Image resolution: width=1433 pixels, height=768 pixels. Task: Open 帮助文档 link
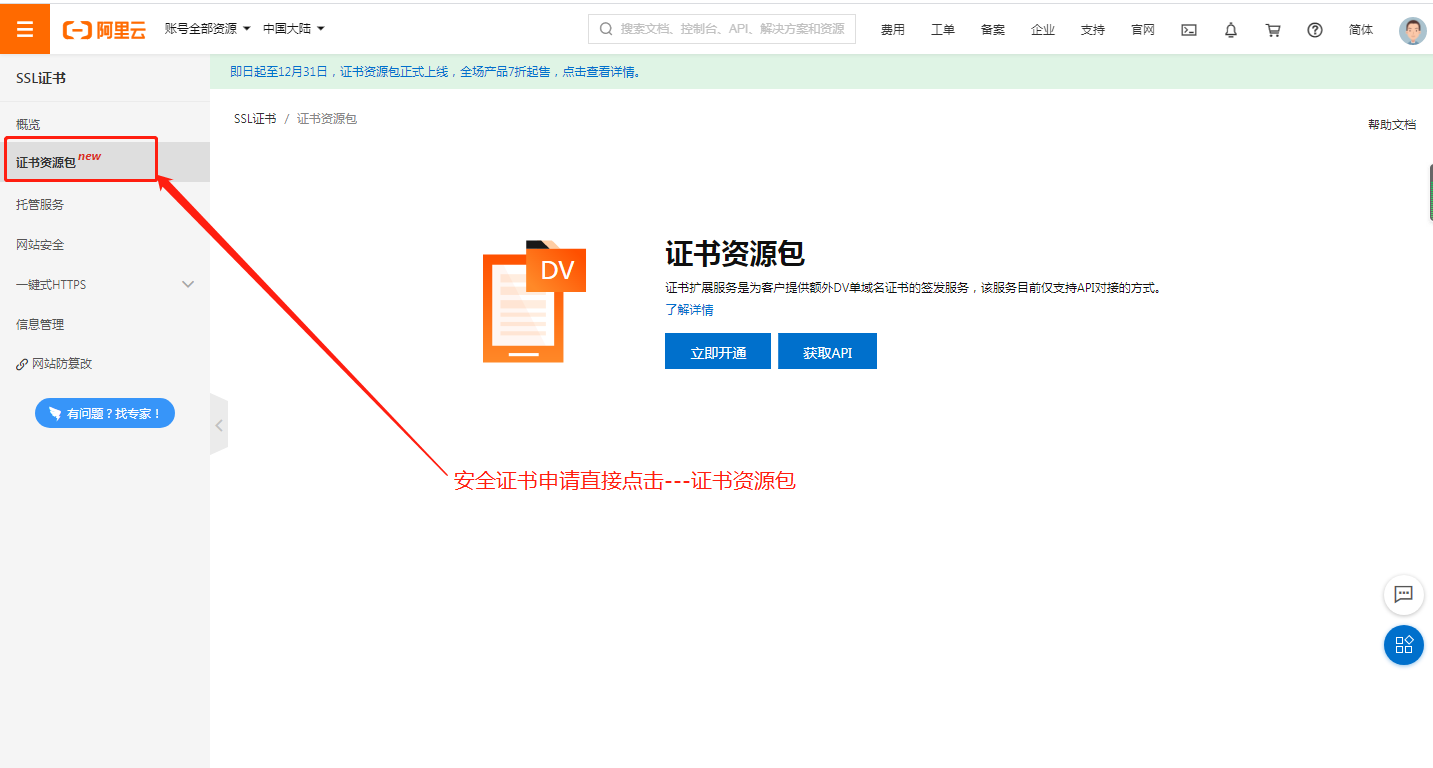coord(1392,124)
